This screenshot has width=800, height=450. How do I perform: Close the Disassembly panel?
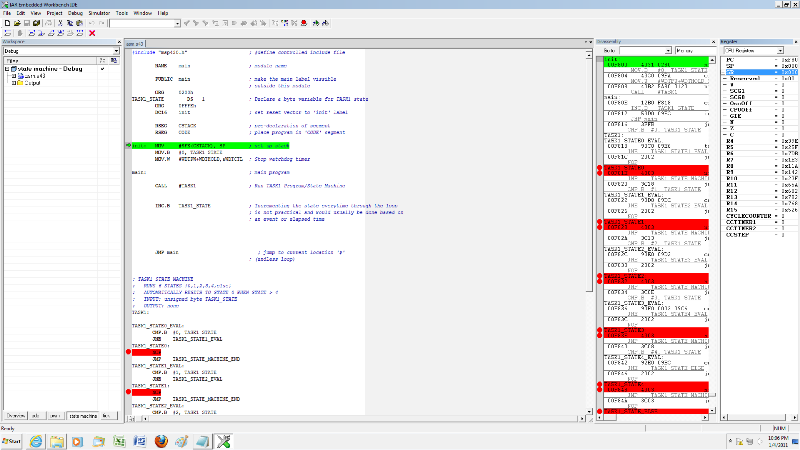coord(714,41)
